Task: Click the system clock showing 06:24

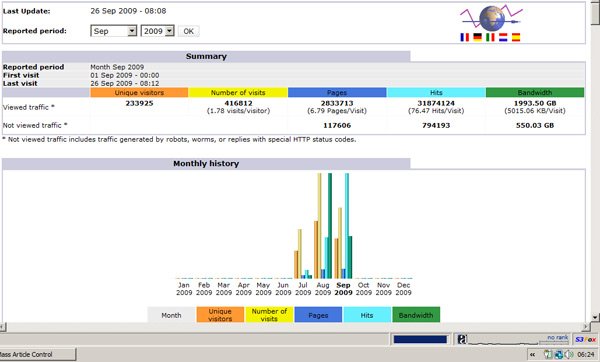Action: (586, 355)
